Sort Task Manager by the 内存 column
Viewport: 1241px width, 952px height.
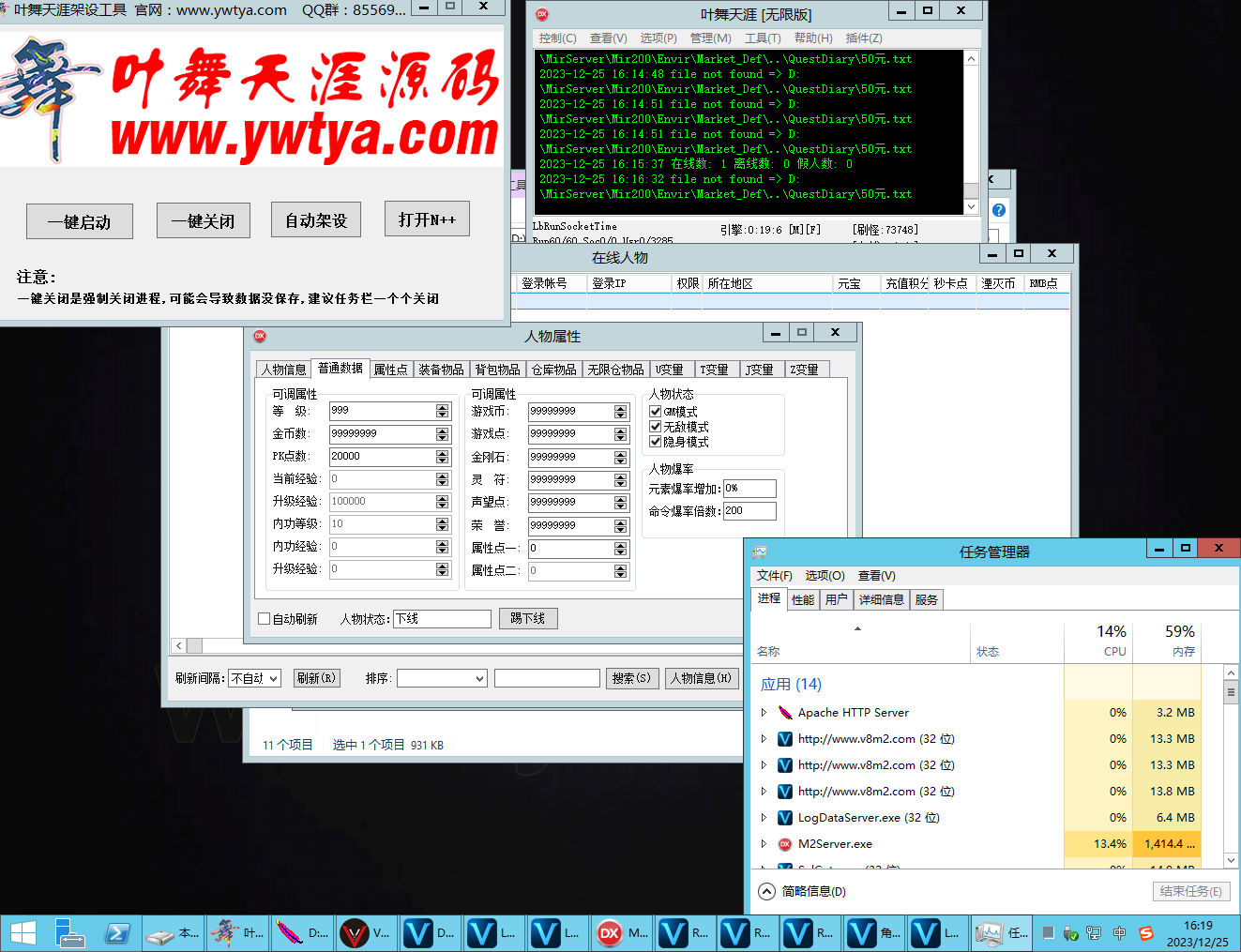pos(1167,640)
